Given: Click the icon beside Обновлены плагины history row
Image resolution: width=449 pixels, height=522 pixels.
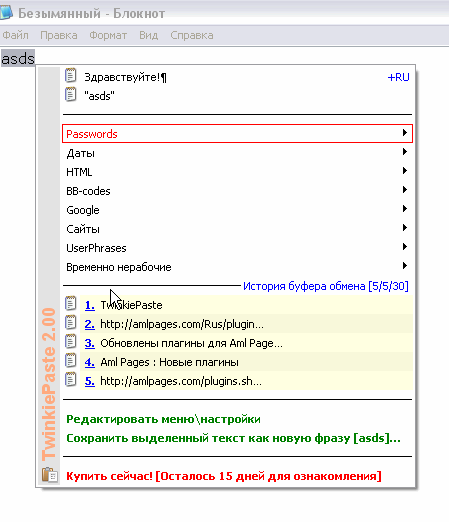Looking at the screenshot, I should pyautogui.click(x=70, y=341).
